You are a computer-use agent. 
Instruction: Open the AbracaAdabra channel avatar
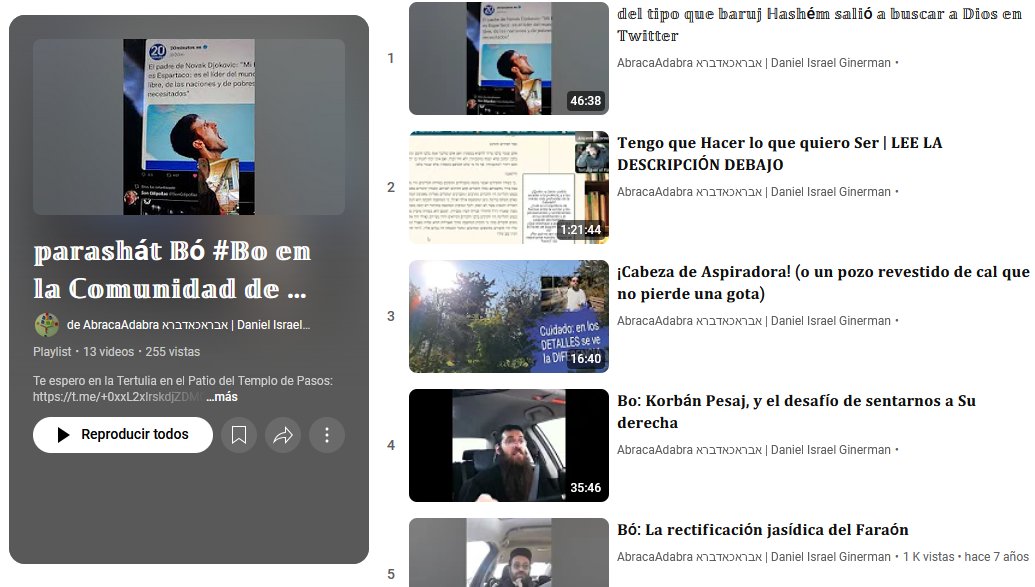tap(46, 325)
